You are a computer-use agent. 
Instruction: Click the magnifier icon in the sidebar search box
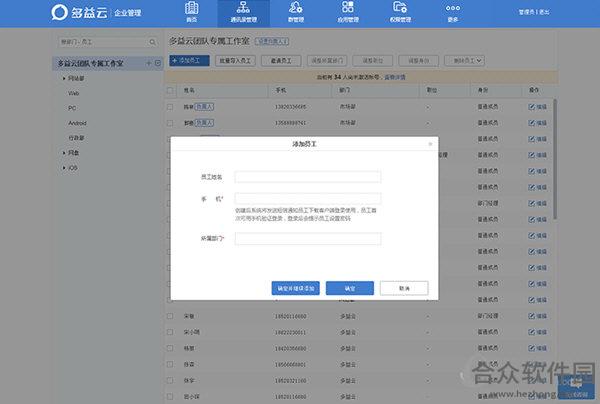(152, 42)
